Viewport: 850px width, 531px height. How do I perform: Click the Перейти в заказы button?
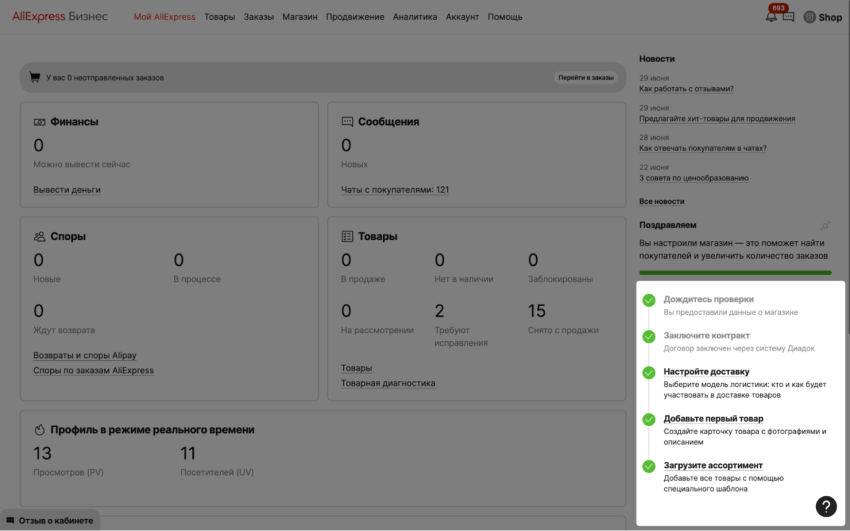click(586, 77)
